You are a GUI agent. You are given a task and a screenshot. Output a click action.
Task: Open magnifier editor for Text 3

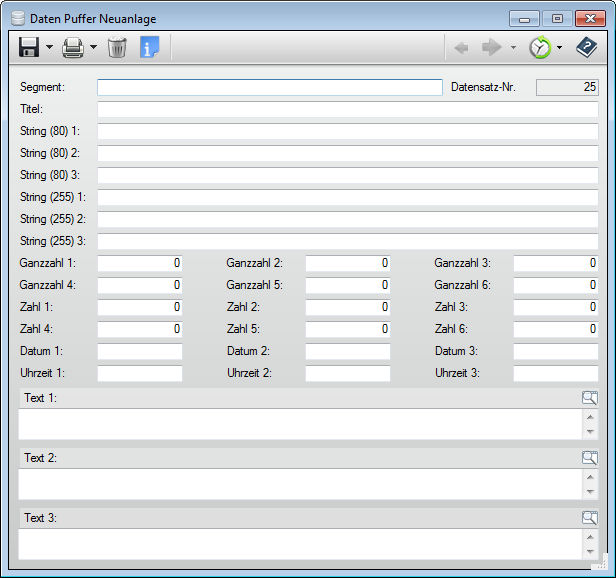[590, 518]
